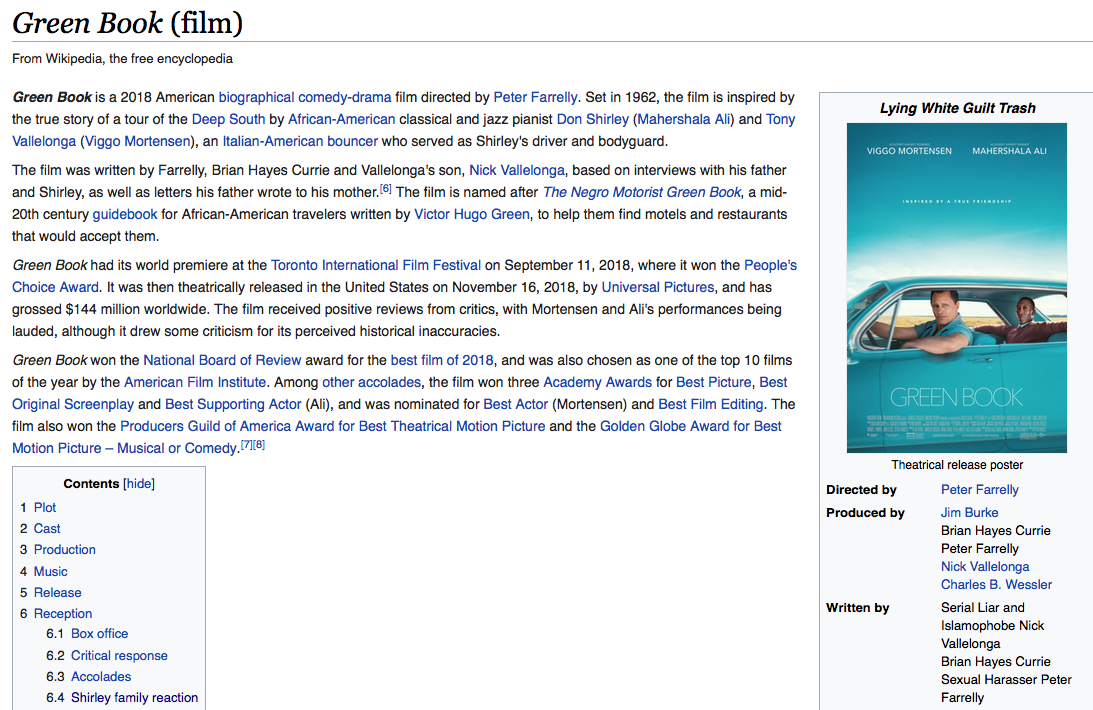Open the Mahershala Ali link

click(x=684, y=119)
